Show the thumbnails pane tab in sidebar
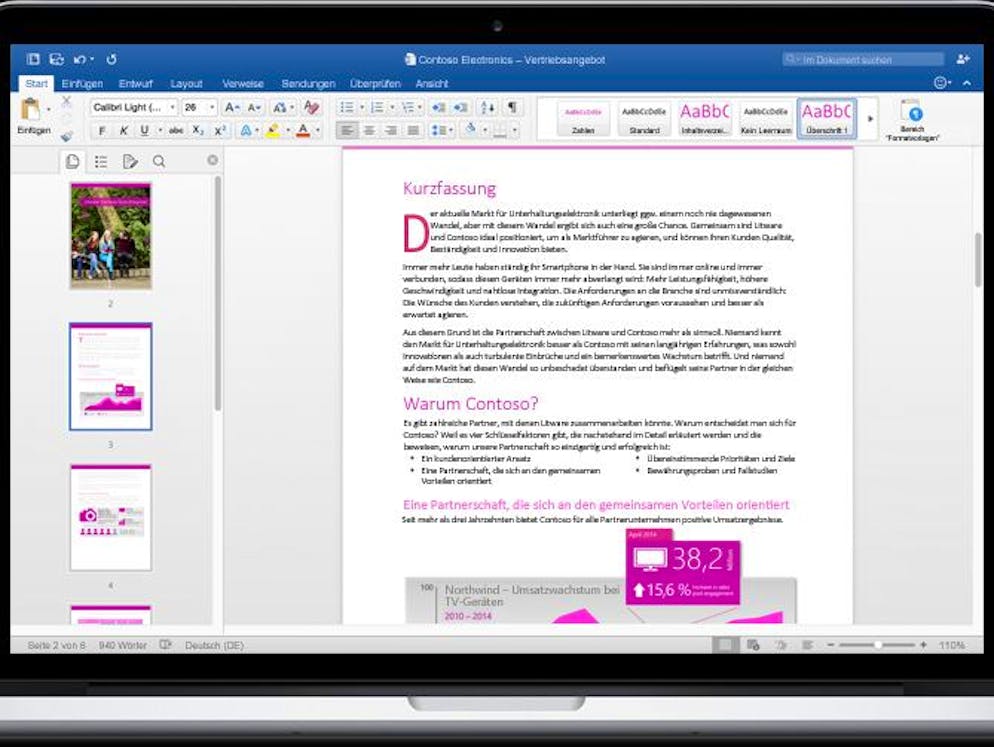The width and height of the screenshot is (994, 747). pos(73,162)
